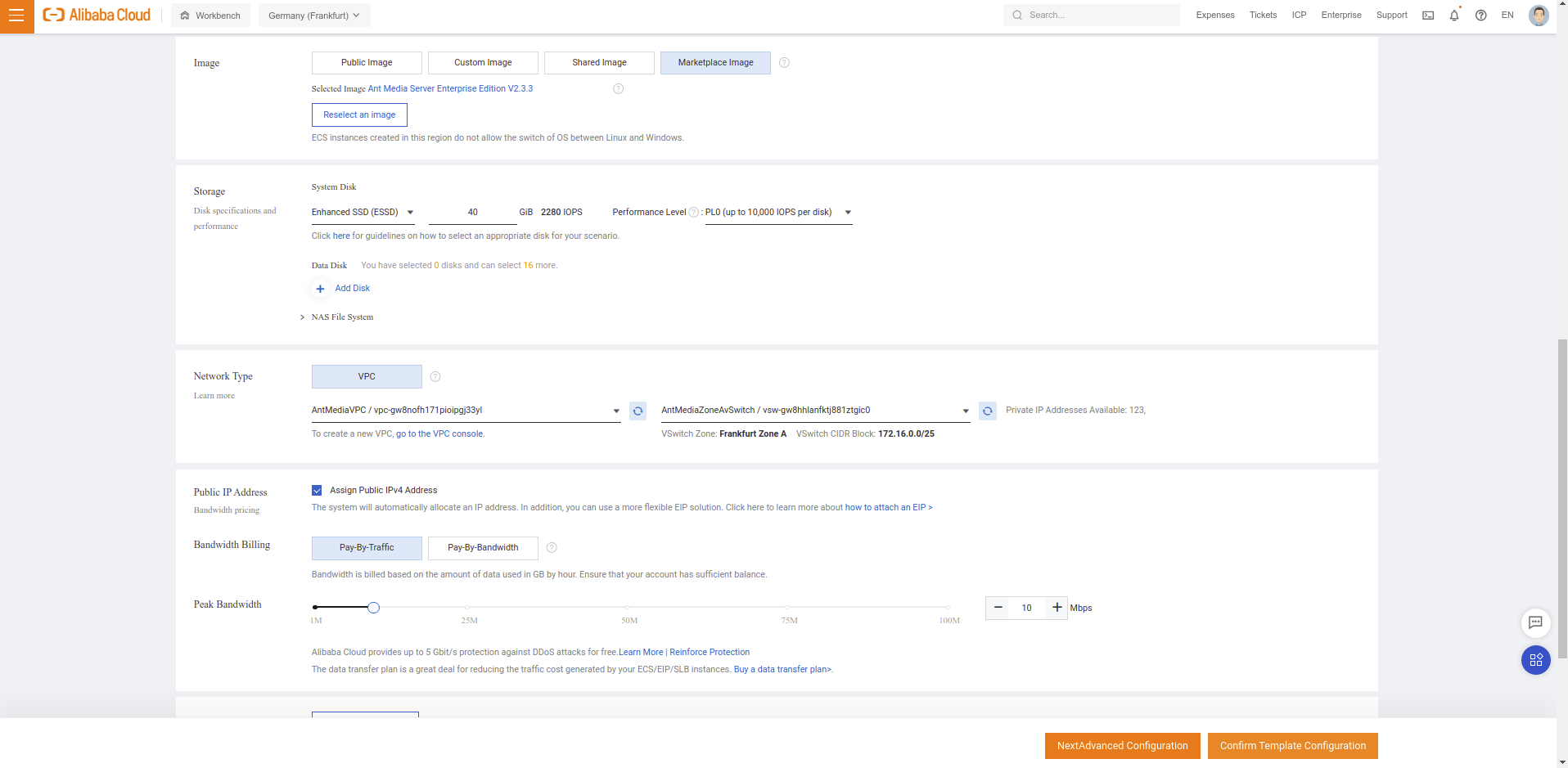Show help for image type options
The image size is (1568, 768).
click(x=784, y=63)
